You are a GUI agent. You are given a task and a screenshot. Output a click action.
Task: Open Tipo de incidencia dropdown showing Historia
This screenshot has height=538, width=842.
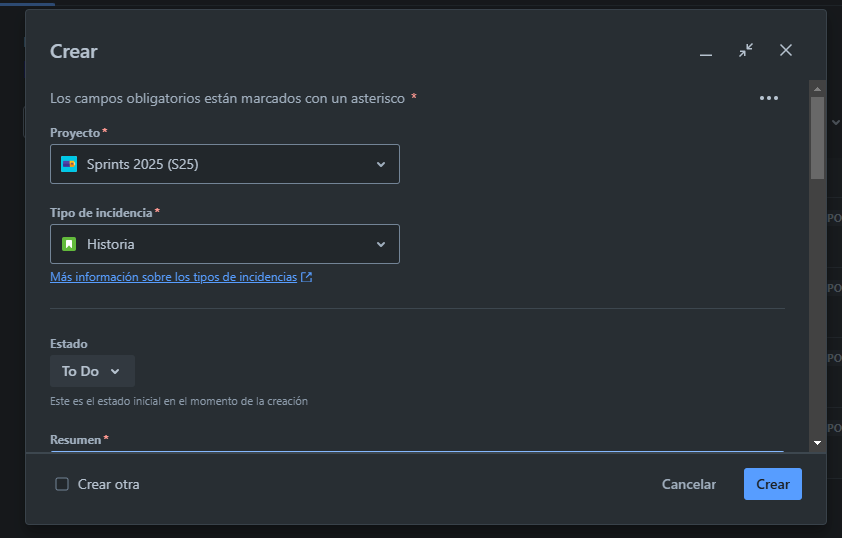(x=224, y=244)
